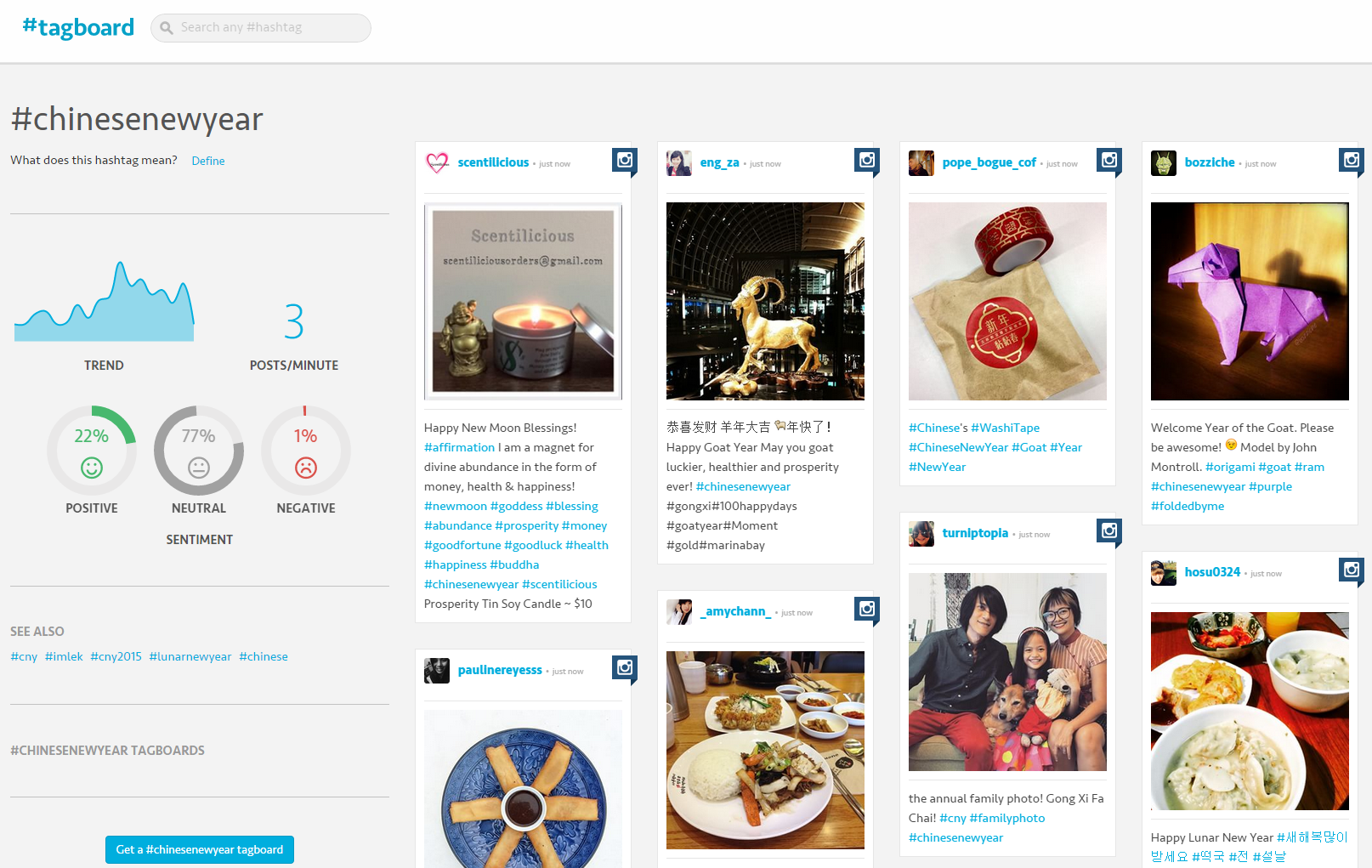Open the #lunarnewyear related hashtag
1372x868 pixels.
point(190,656)
